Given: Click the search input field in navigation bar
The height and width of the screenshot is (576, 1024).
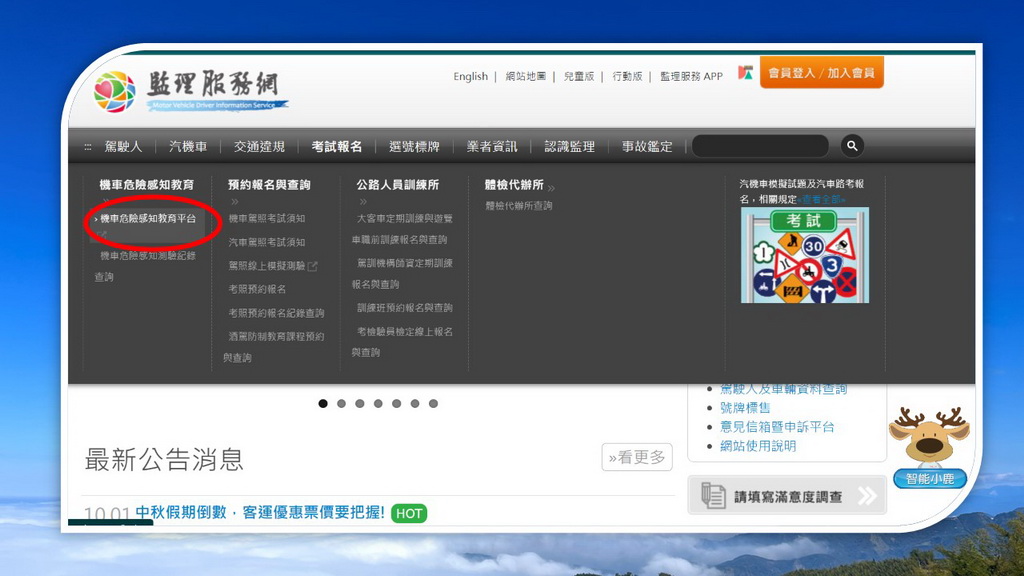Looking at the screenshot, I should 760,146.
